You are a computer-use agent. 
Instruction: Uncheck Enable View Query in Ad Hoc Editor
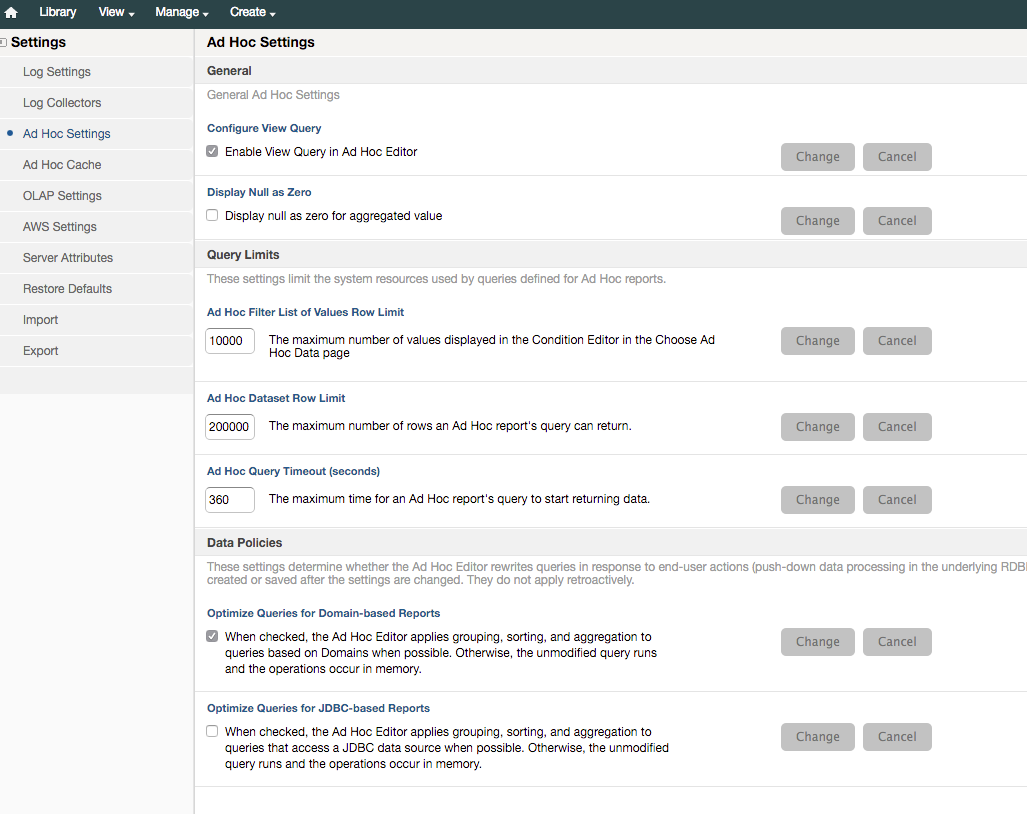tap(212, 149)
